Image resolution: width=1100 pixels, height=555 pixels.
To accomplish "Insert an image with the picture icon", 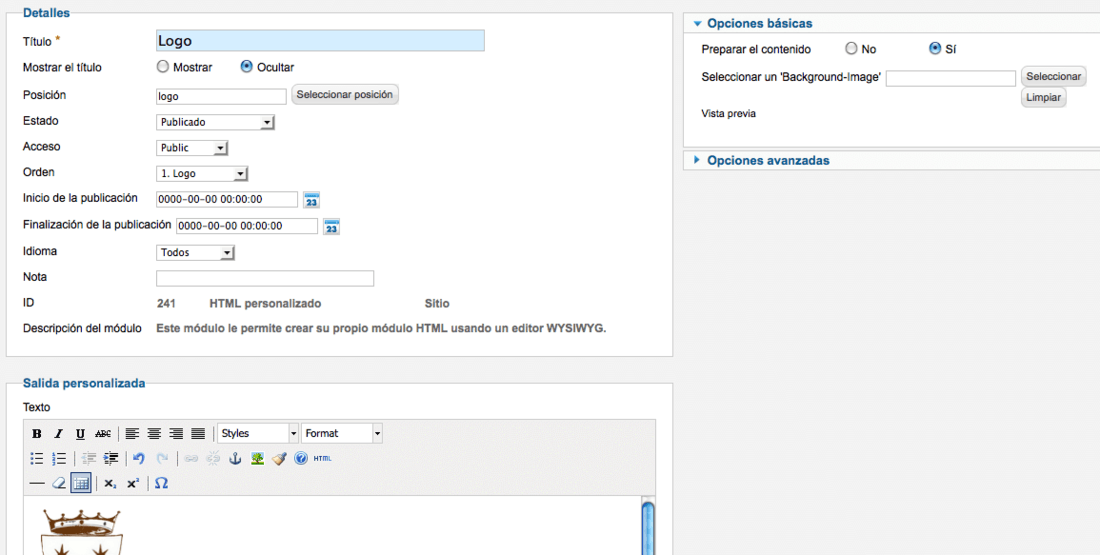I will (x=257, y=459).
